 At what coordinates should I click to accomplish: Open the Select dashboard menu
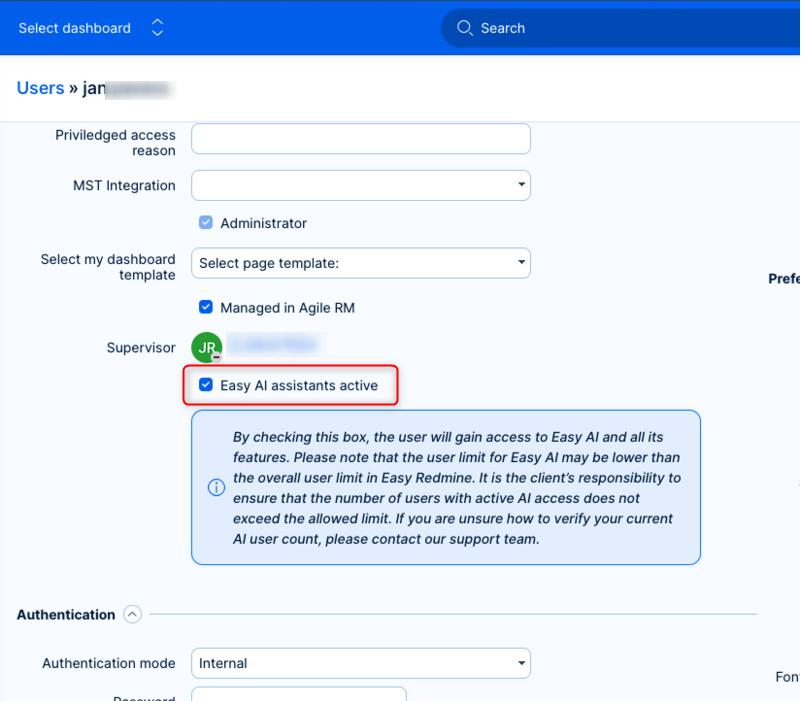click(75, 28)
